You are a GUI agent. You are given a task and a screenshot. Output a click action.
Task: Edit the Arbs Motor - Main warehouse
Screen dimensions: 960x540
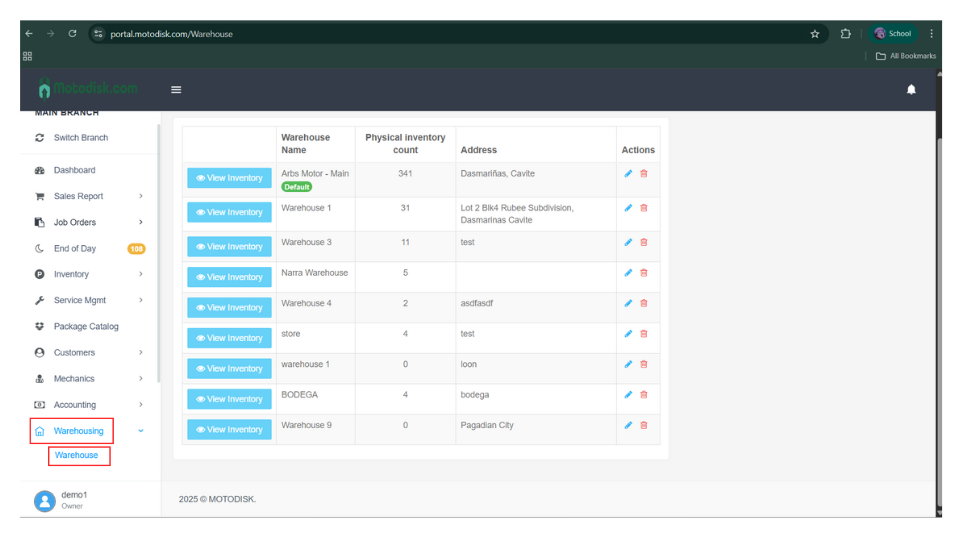point(628,174)
